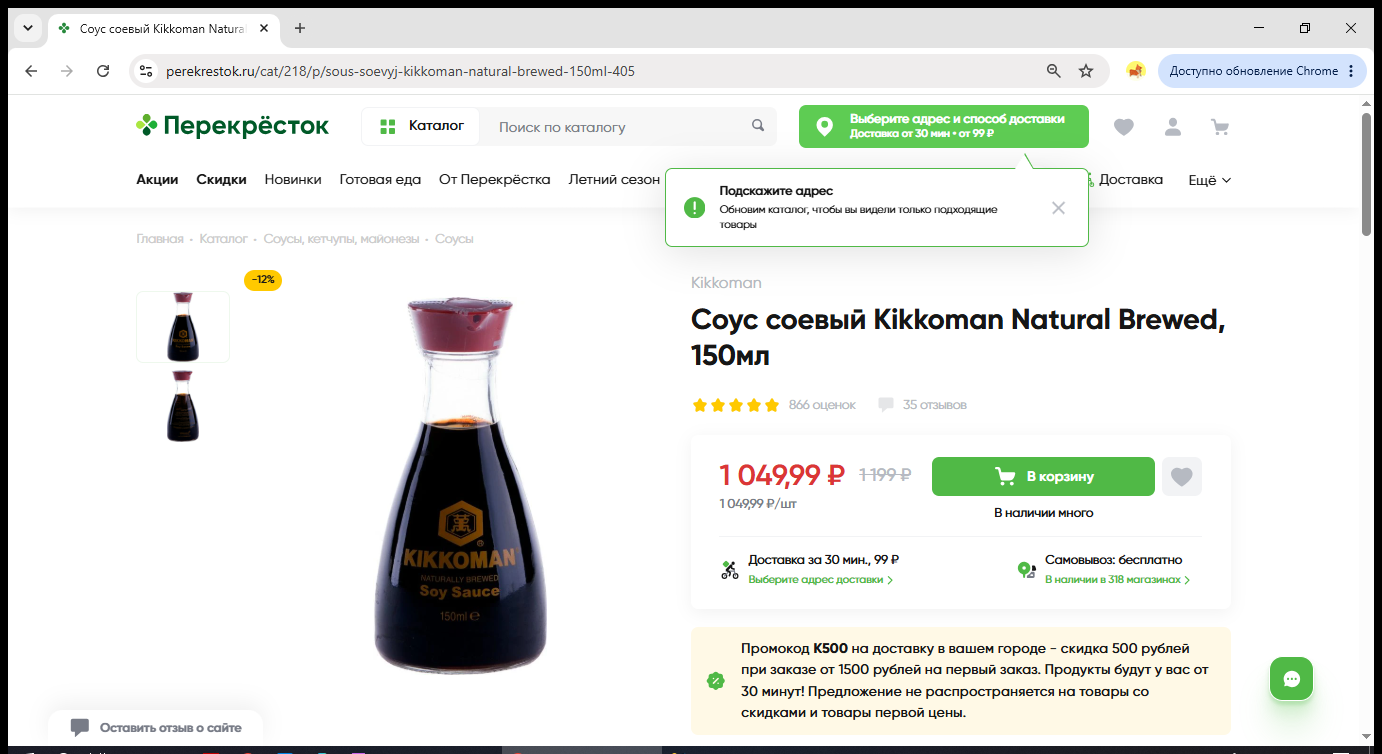Add to cart with "В корзину" button
The width and height of the screenshot is (1382, 754).
coord(1043,477)
